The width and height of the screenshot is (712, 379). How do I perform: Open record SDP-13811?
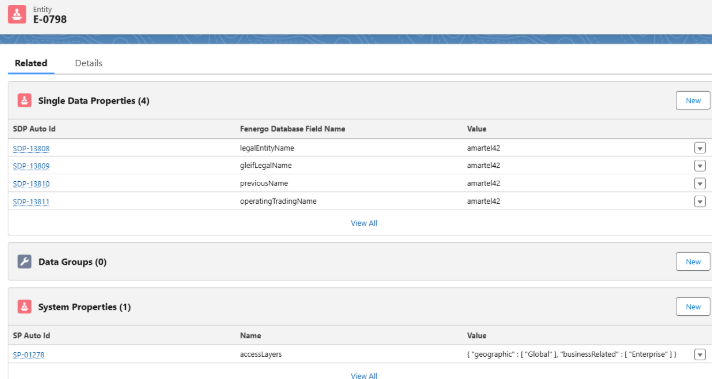coord(31,202)
